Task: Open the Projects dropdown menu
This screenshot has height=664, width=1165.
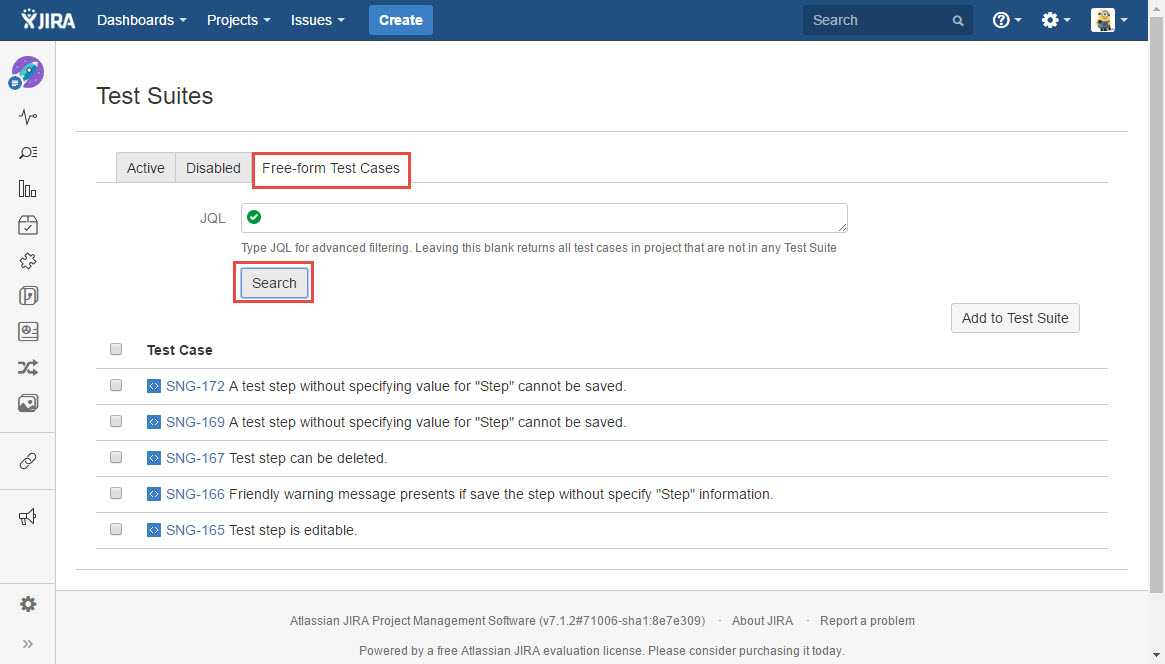Action: pos(238,20)
